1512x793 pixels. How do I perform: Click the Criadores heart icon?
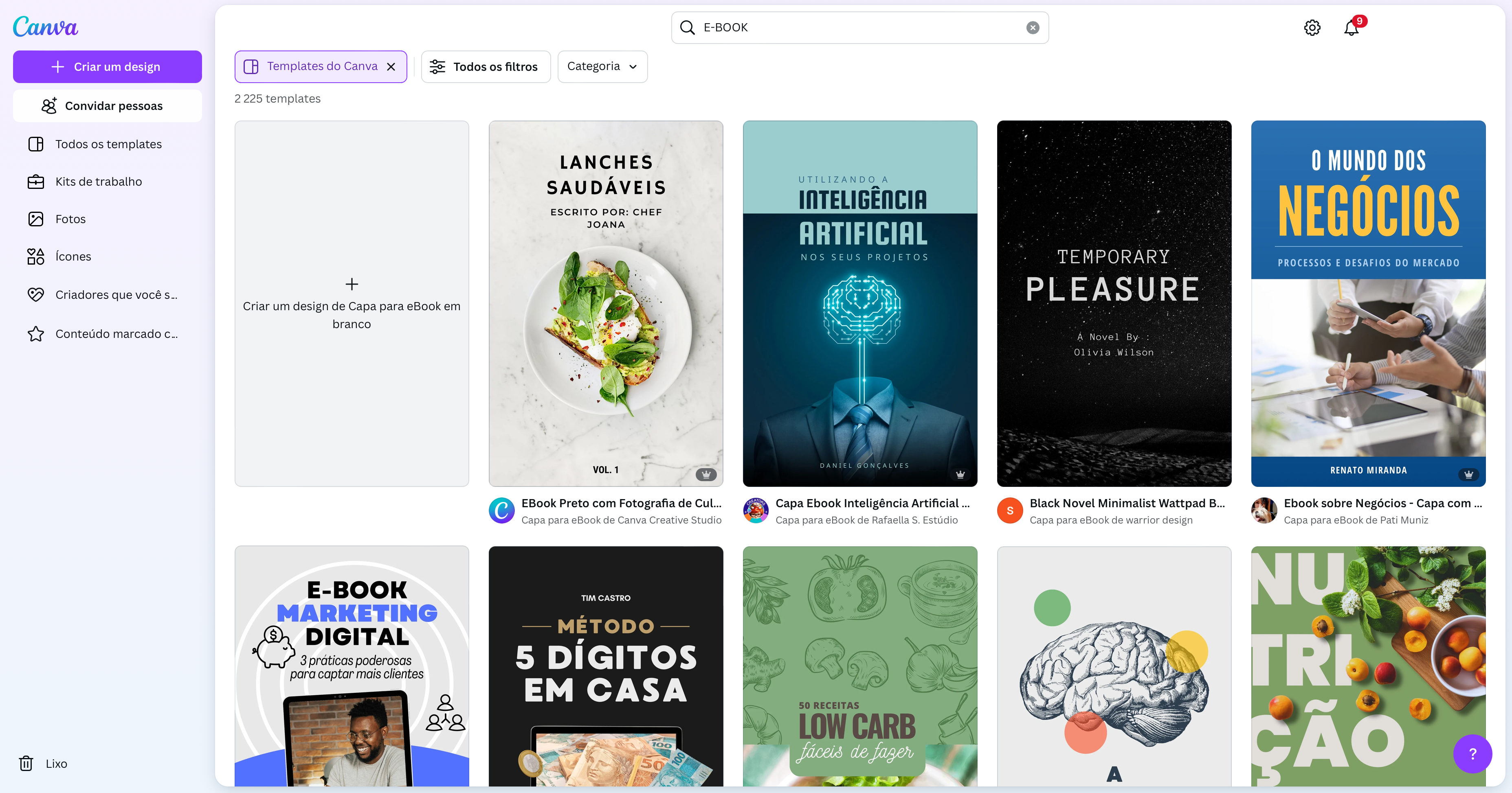point(36,294)
